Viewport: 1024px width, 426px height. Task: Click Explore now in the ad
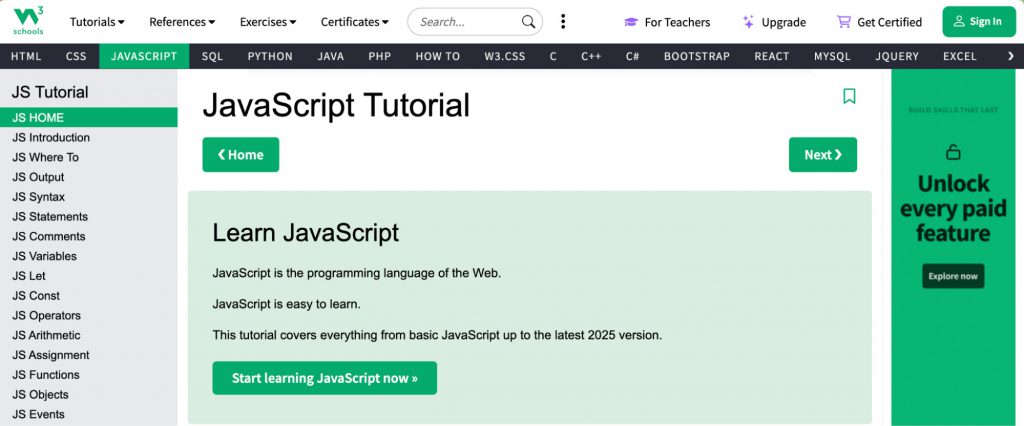tap(953, 276)
